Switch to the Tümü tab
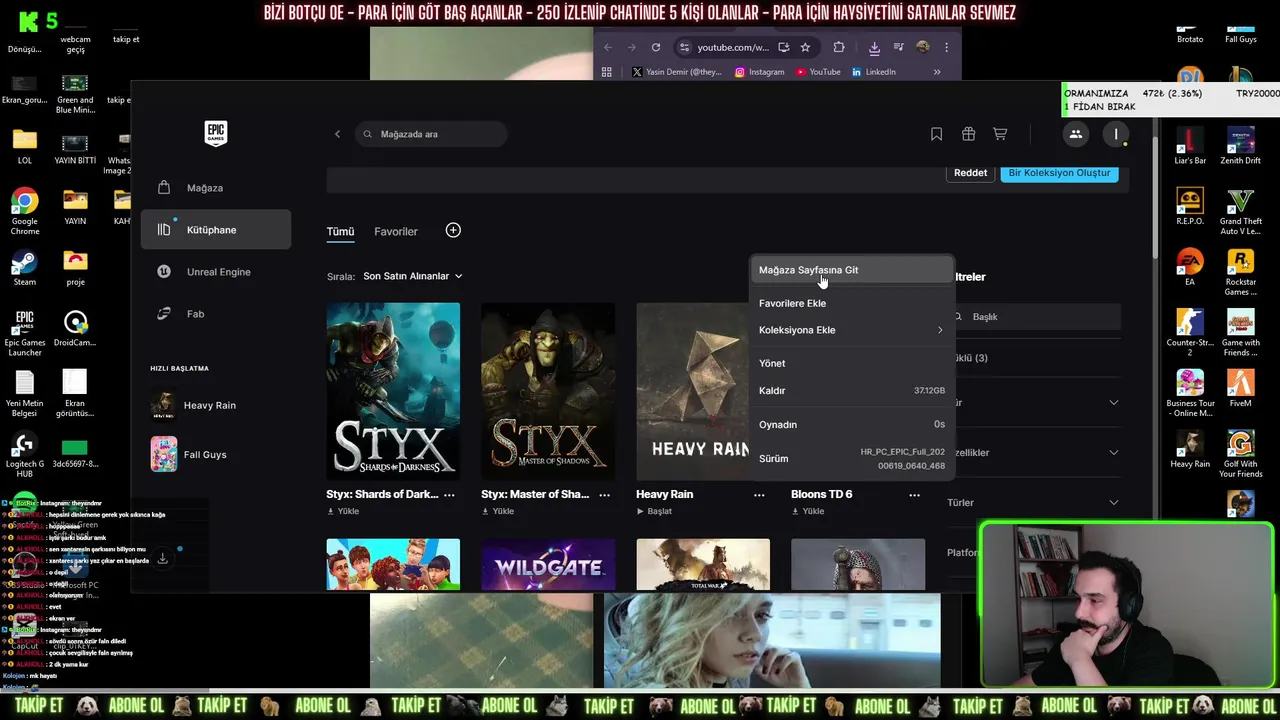 (x=340, y=231)
